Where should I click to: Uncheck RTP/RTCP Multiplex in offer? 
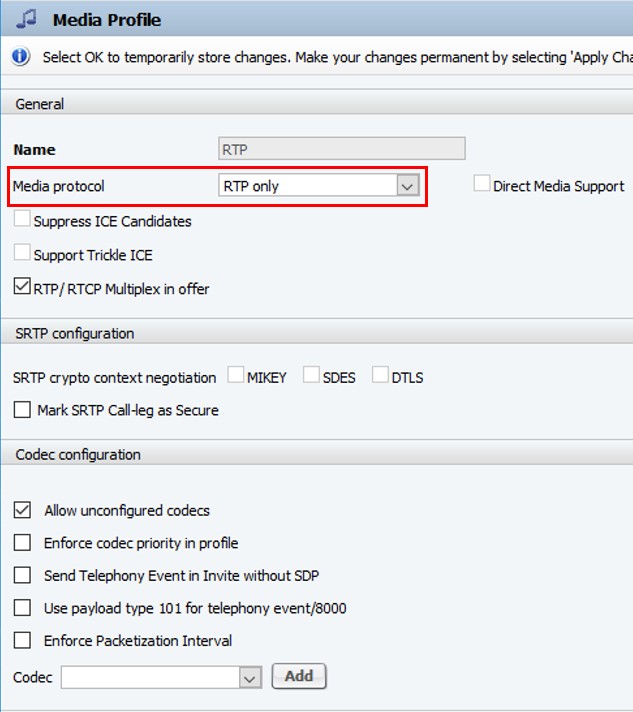coord(22,286)
